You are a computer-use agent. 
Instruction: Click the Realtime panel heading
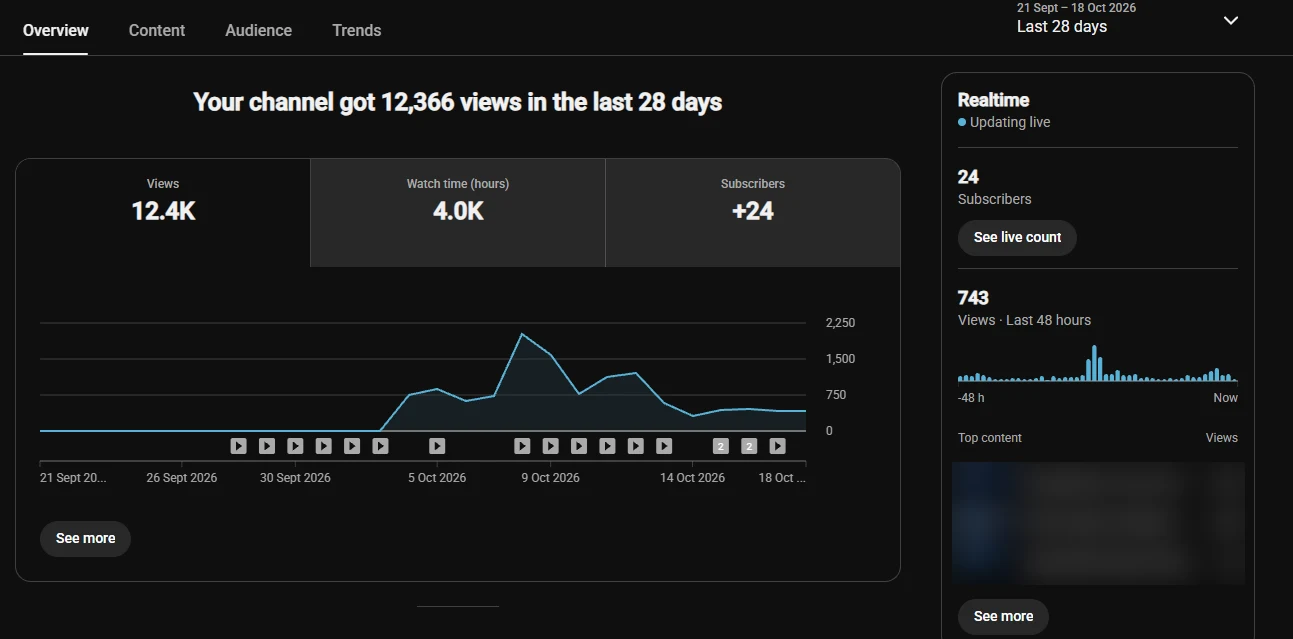click(993, 100)
